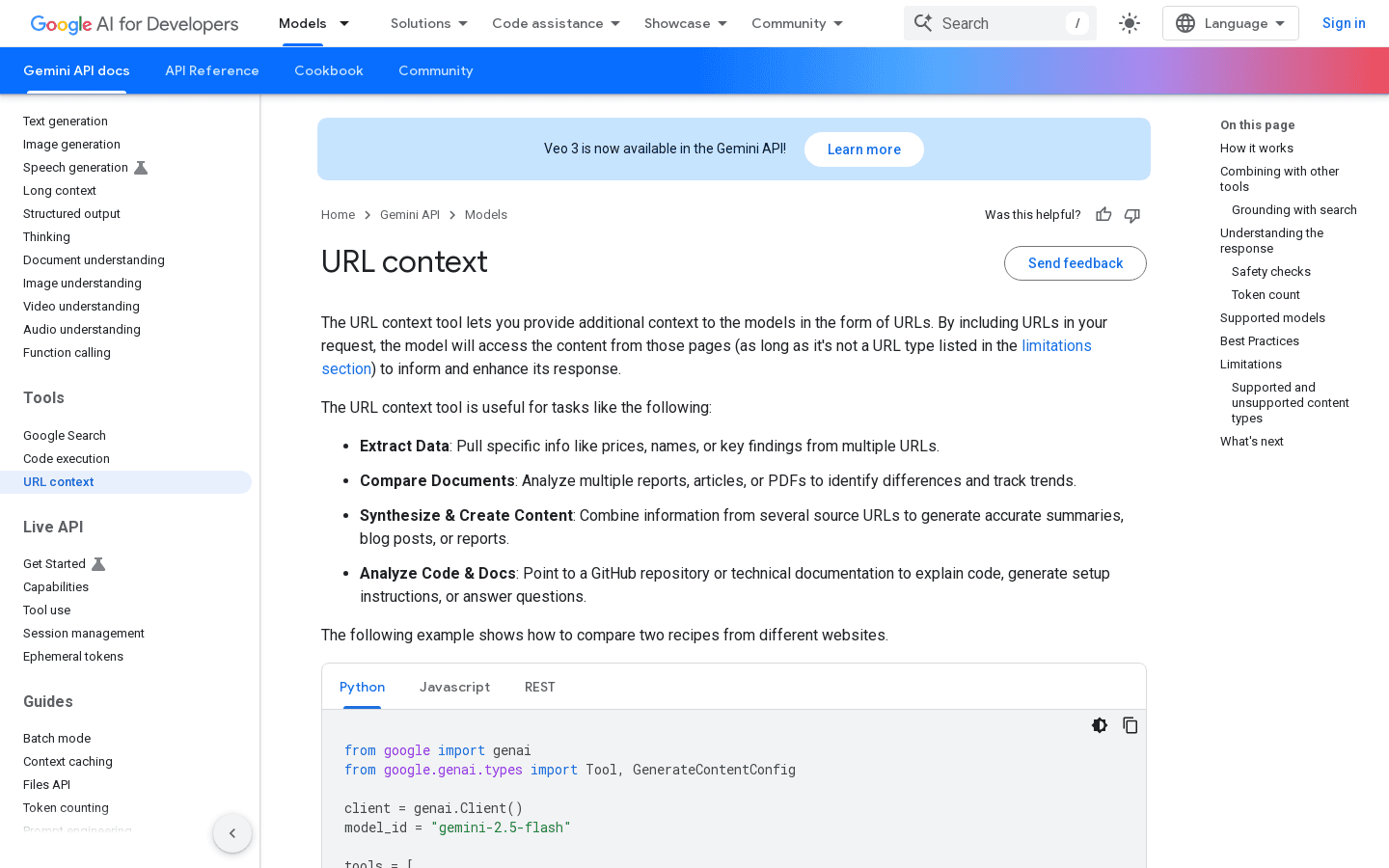Open Session management in sidebar

pos(84,634)
